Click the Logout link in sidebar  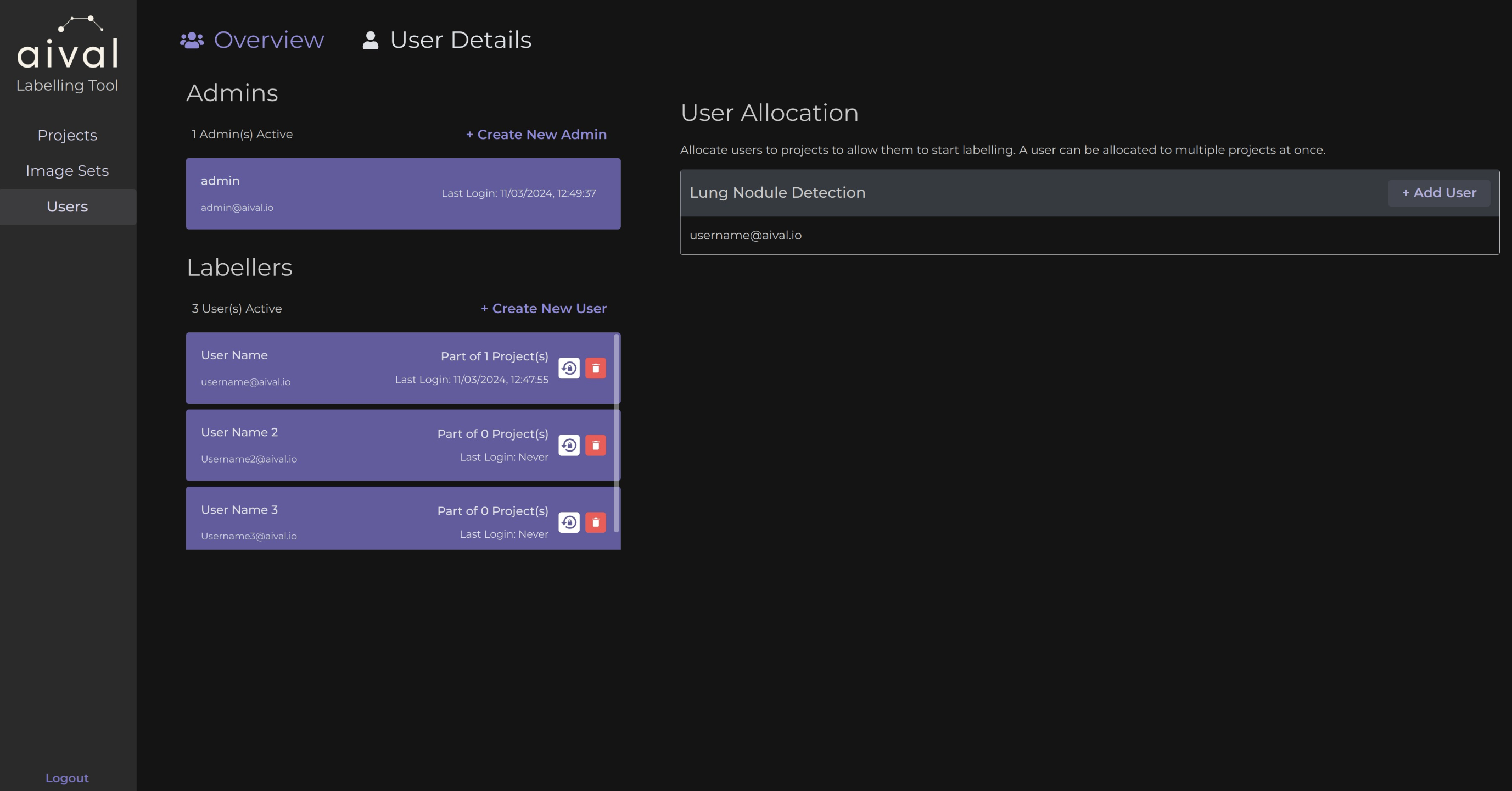(67, 777)
